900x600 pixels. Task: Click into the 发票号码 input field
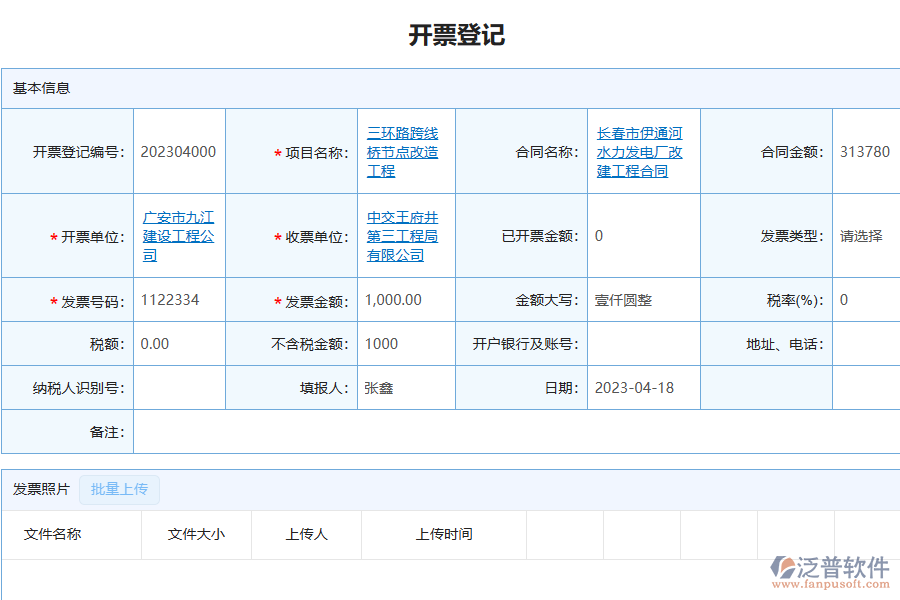pos(178,299)
